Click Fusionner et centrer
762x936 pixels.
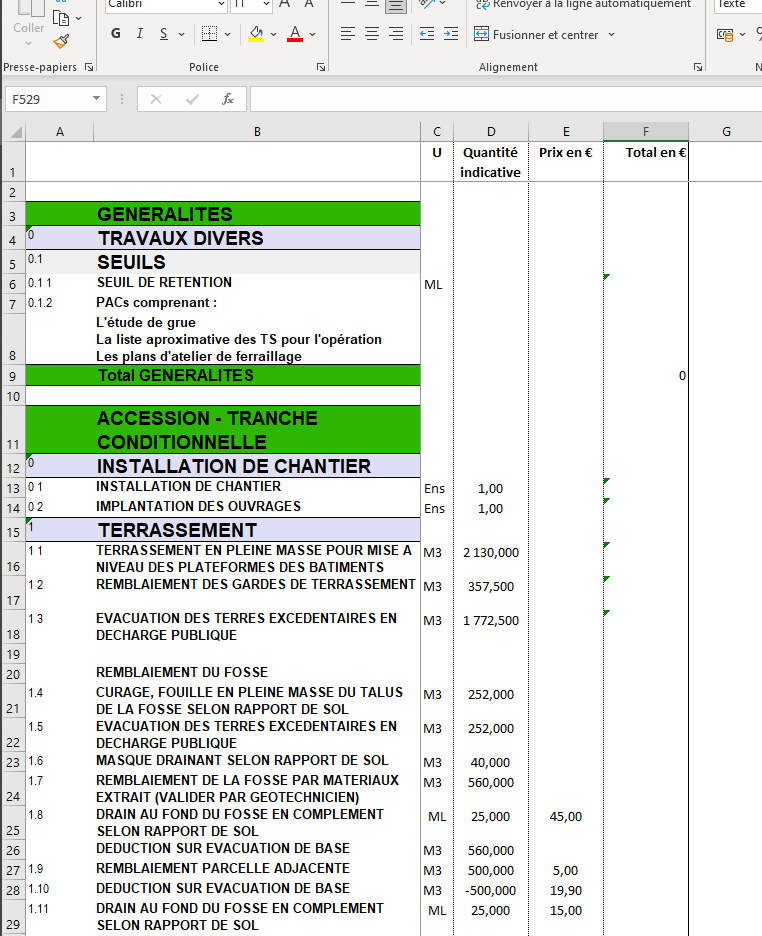[536, 35]
